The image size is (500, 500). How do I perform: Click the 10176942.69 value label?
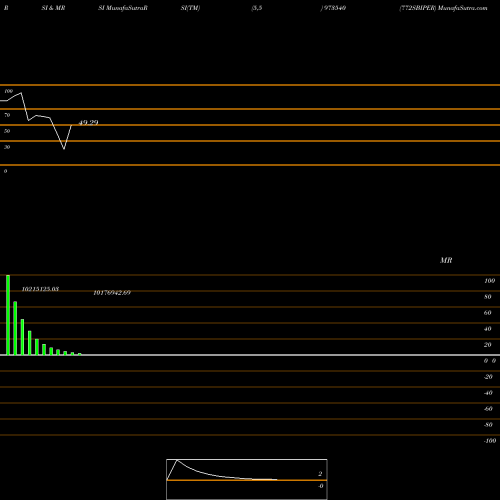click(x=112, y=293)
